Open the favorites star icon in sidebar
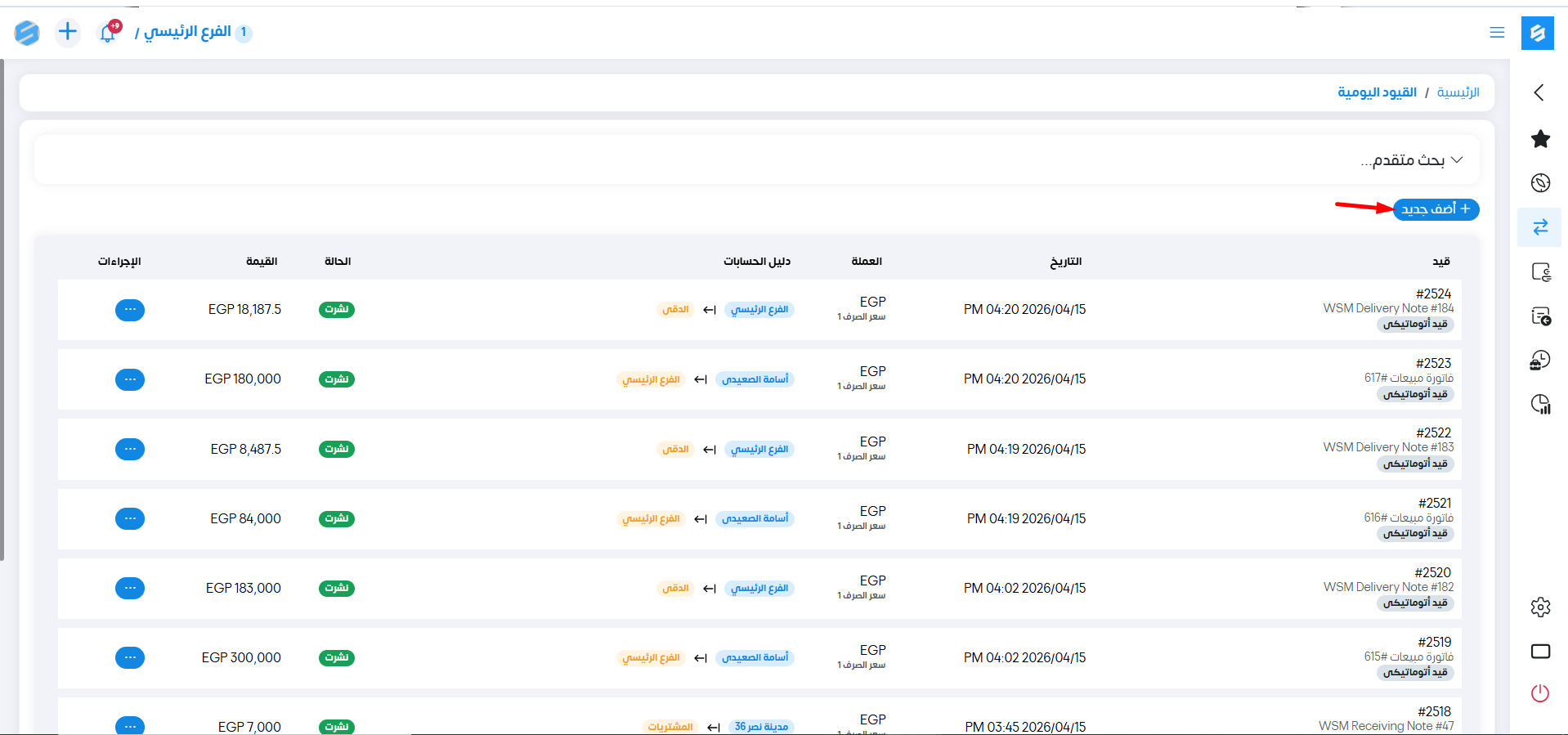Screen dimensions: 1568x735 [1540, 139]
